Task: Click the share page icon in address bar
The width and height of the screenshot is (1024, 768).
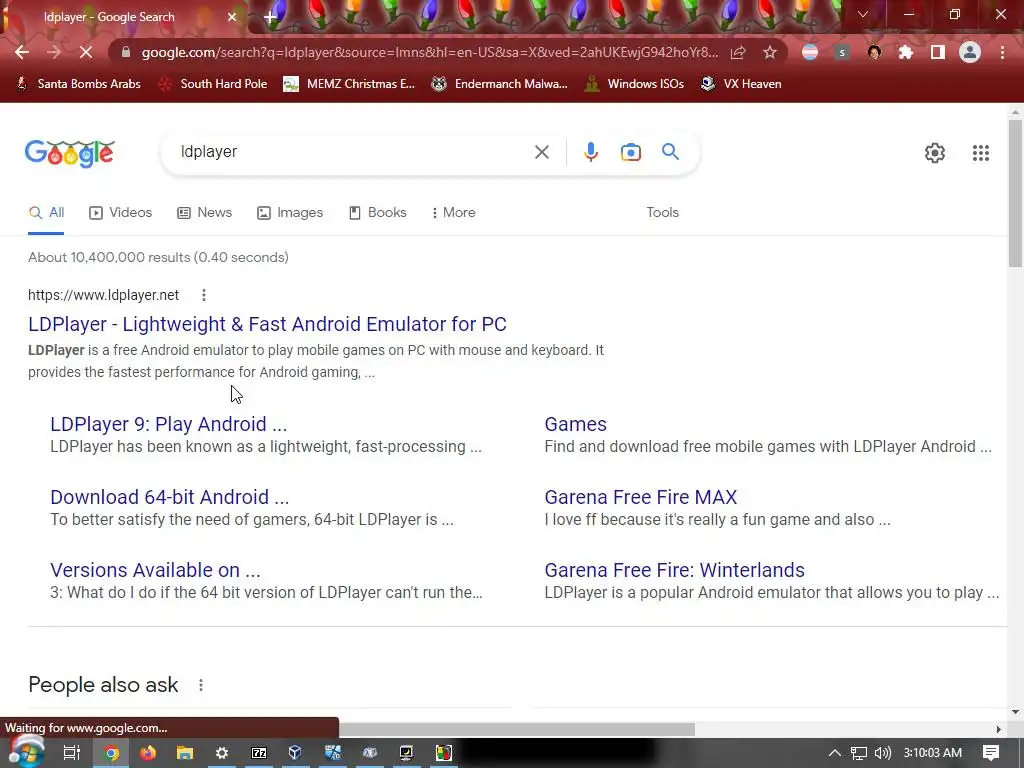Action: pyautogui.click(x=738, y=52)
